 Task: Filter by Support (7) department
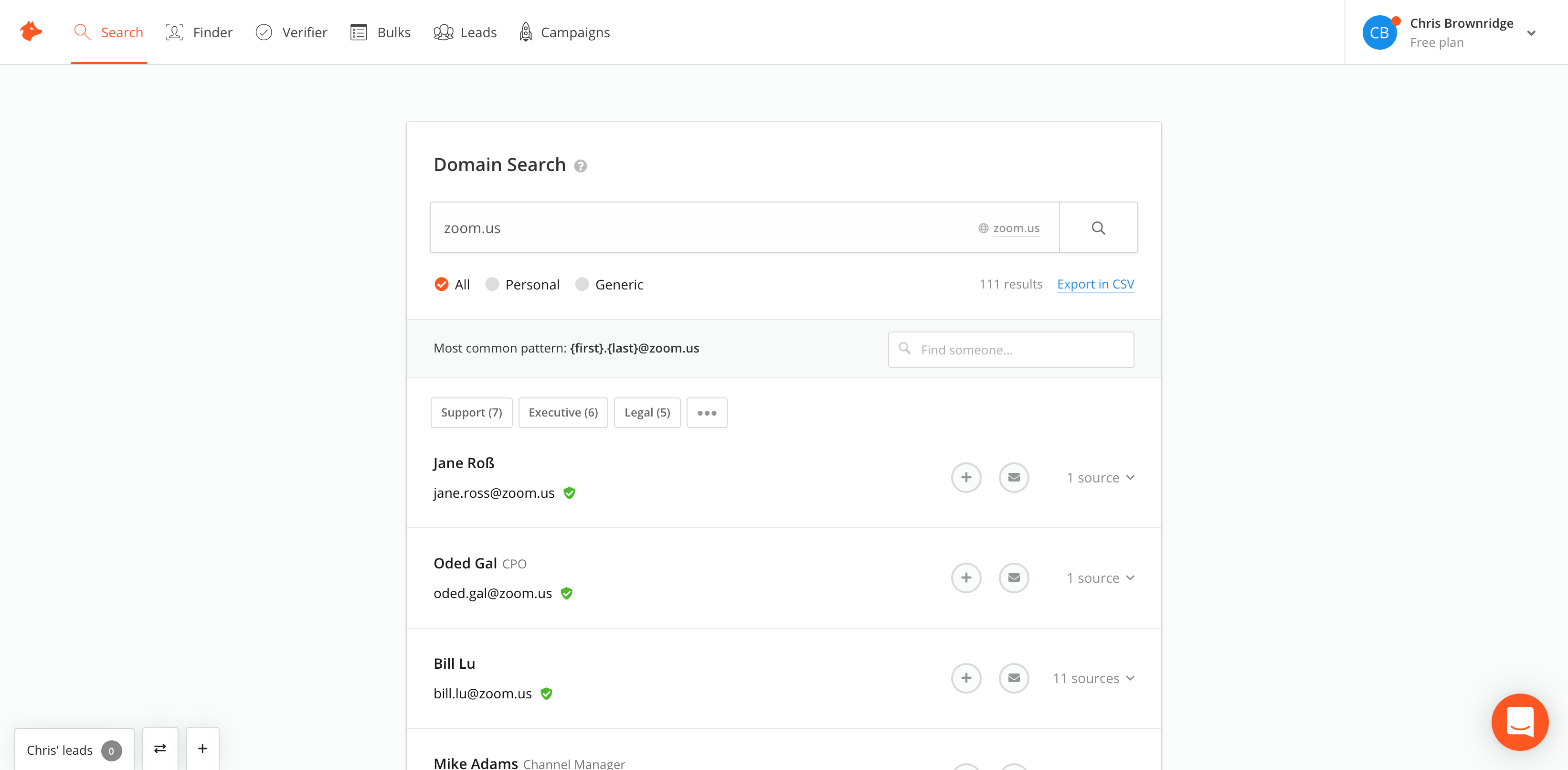472,413
